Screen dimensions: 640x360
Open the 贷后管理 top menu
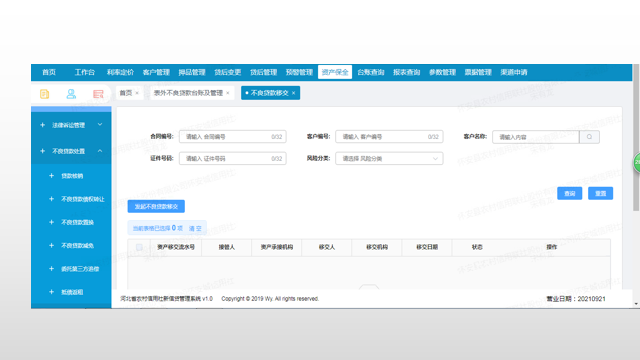pyautogui.click(x=264, y=72)
